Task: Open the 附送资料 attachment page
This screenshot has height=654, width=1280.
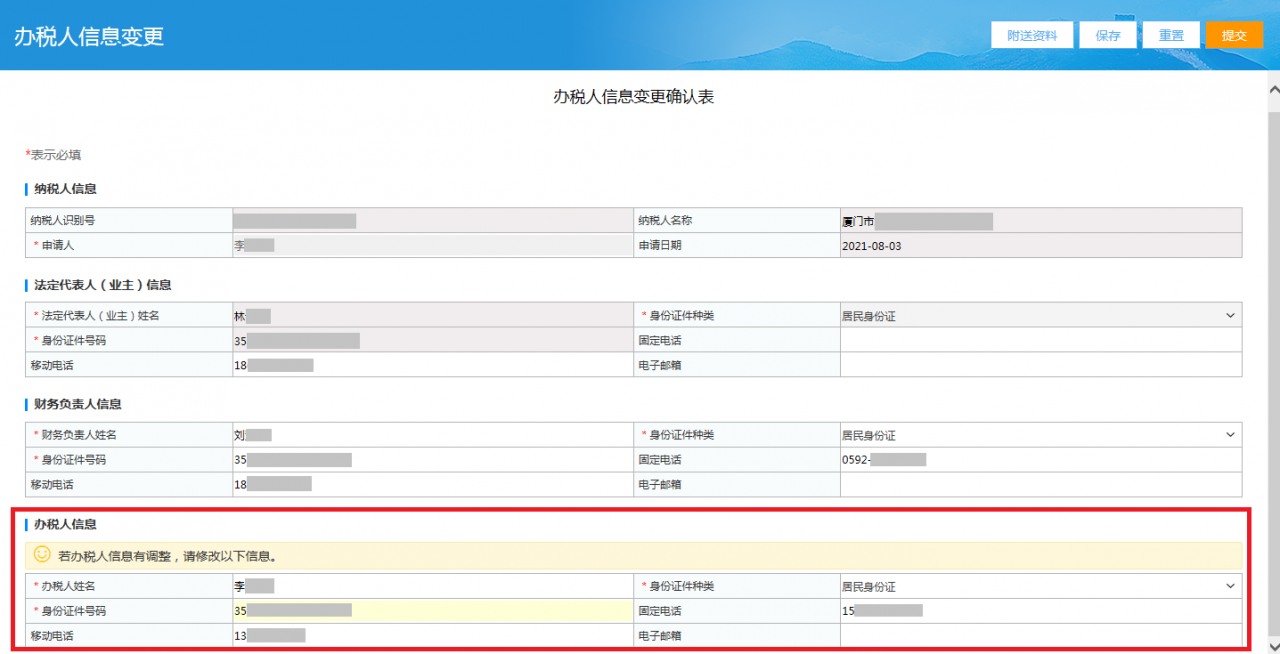Action: pos(1032,34)
